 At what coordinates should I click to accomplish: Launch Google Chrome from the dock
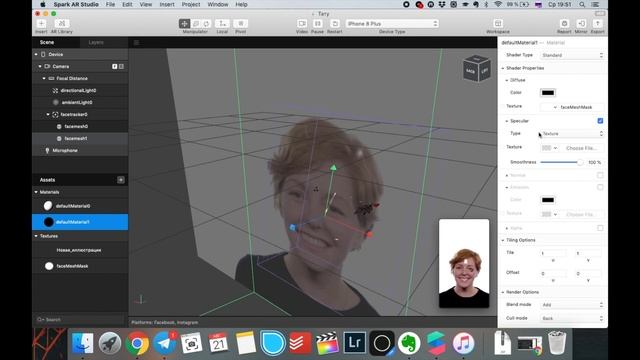click(137, 343)
